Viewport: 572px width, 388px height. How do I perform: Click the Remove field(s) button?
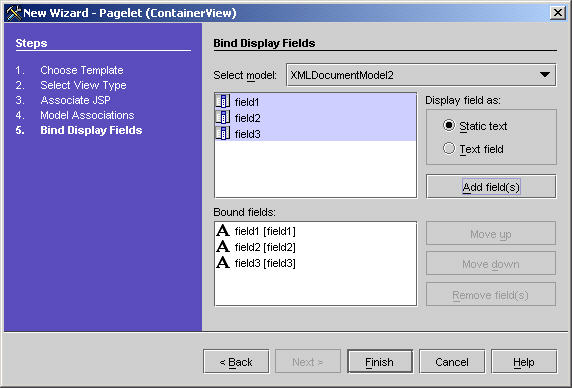(x=491, y=294)
